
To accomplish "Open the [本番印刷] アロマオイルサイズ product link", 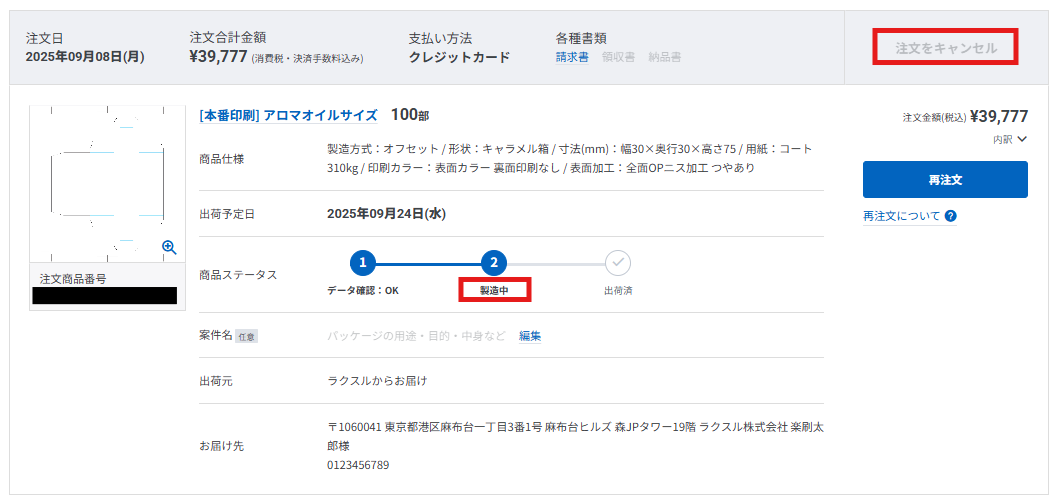I will [288, 115].
